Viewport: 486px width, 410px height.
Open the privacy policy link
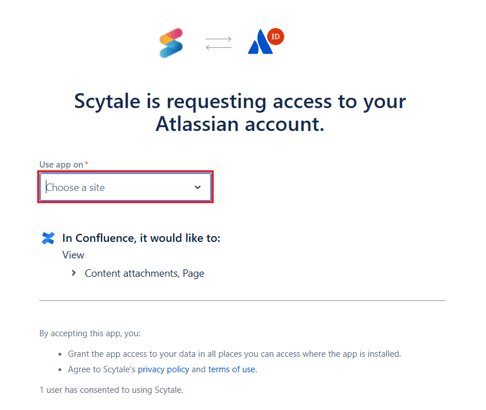[x=163, y=369]
